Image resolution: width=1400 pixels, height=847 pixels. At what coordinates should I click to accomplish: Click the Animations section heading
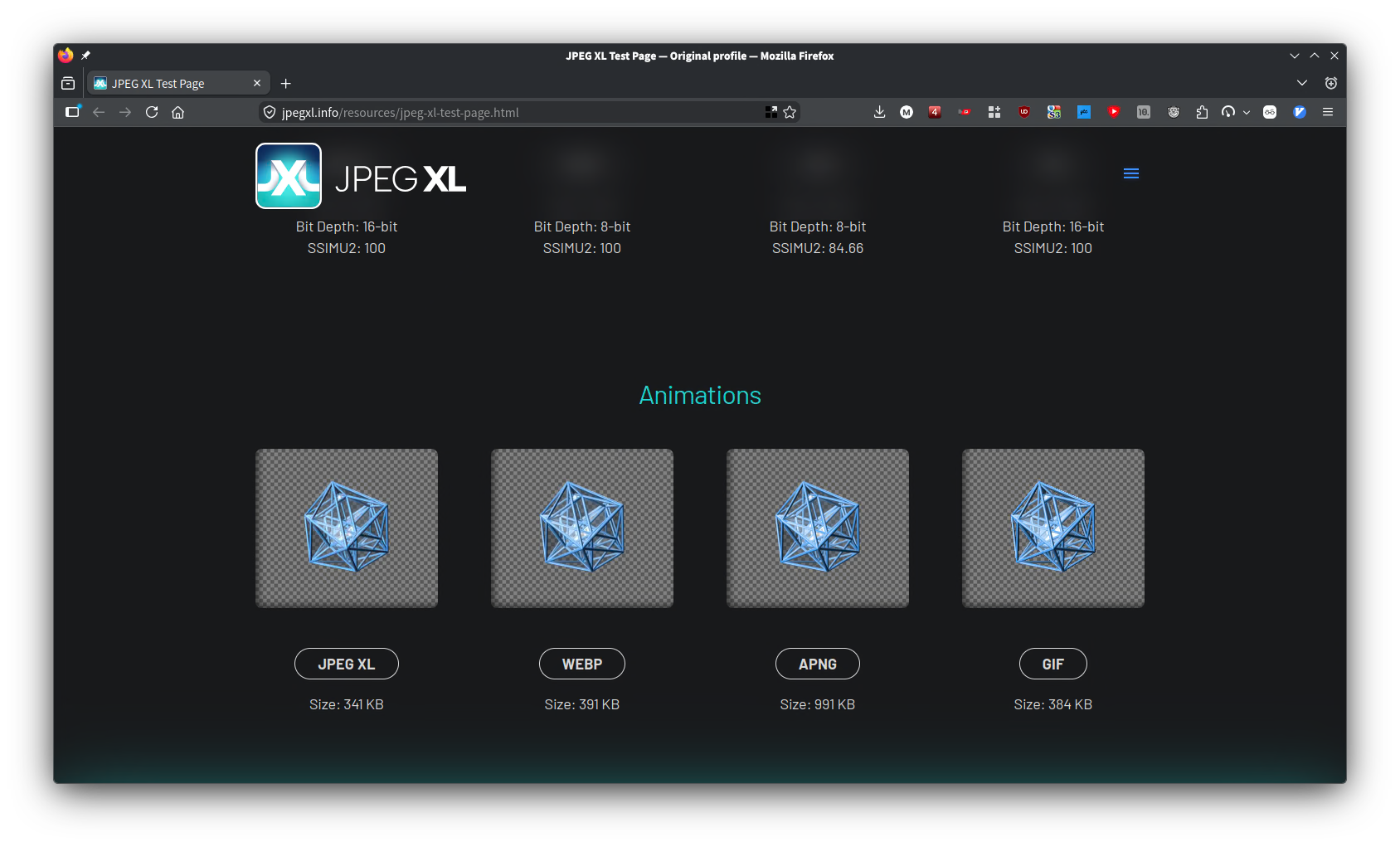700,396
